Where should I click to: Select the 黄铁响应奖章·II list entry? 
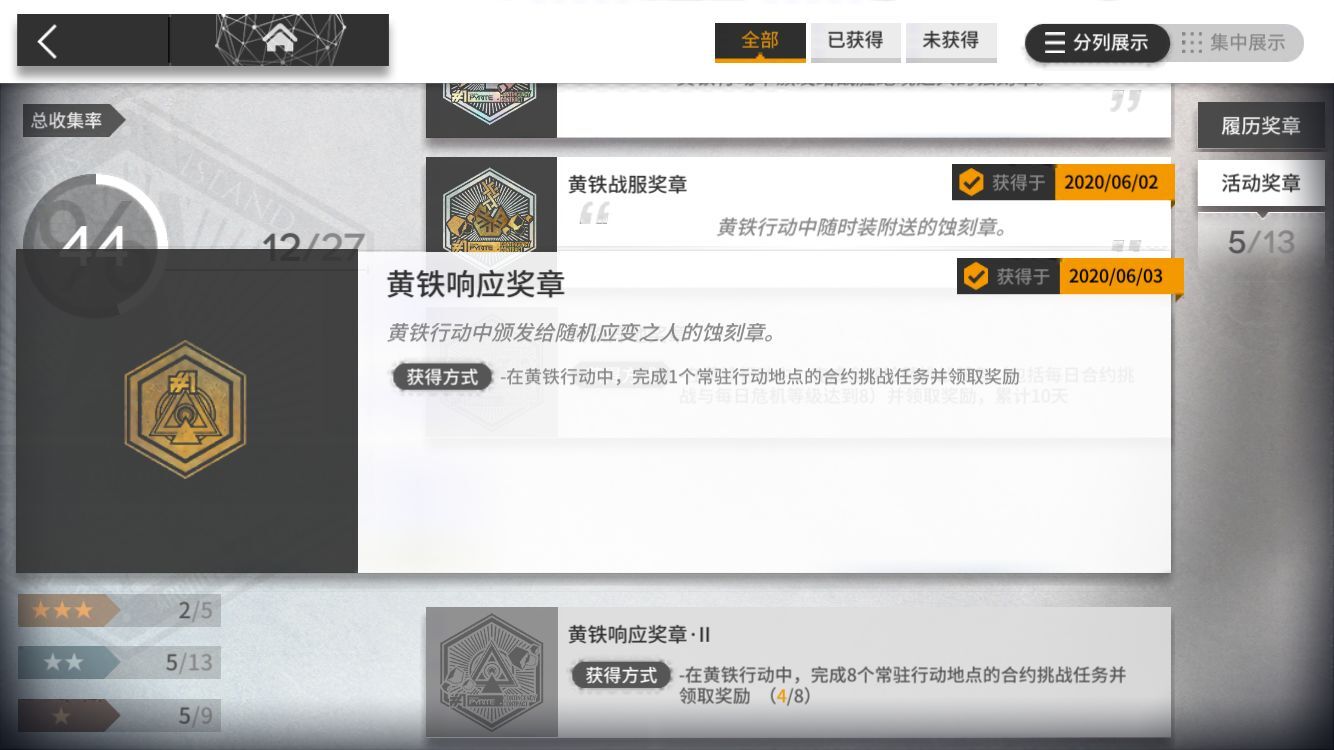[x=798, y=672]
